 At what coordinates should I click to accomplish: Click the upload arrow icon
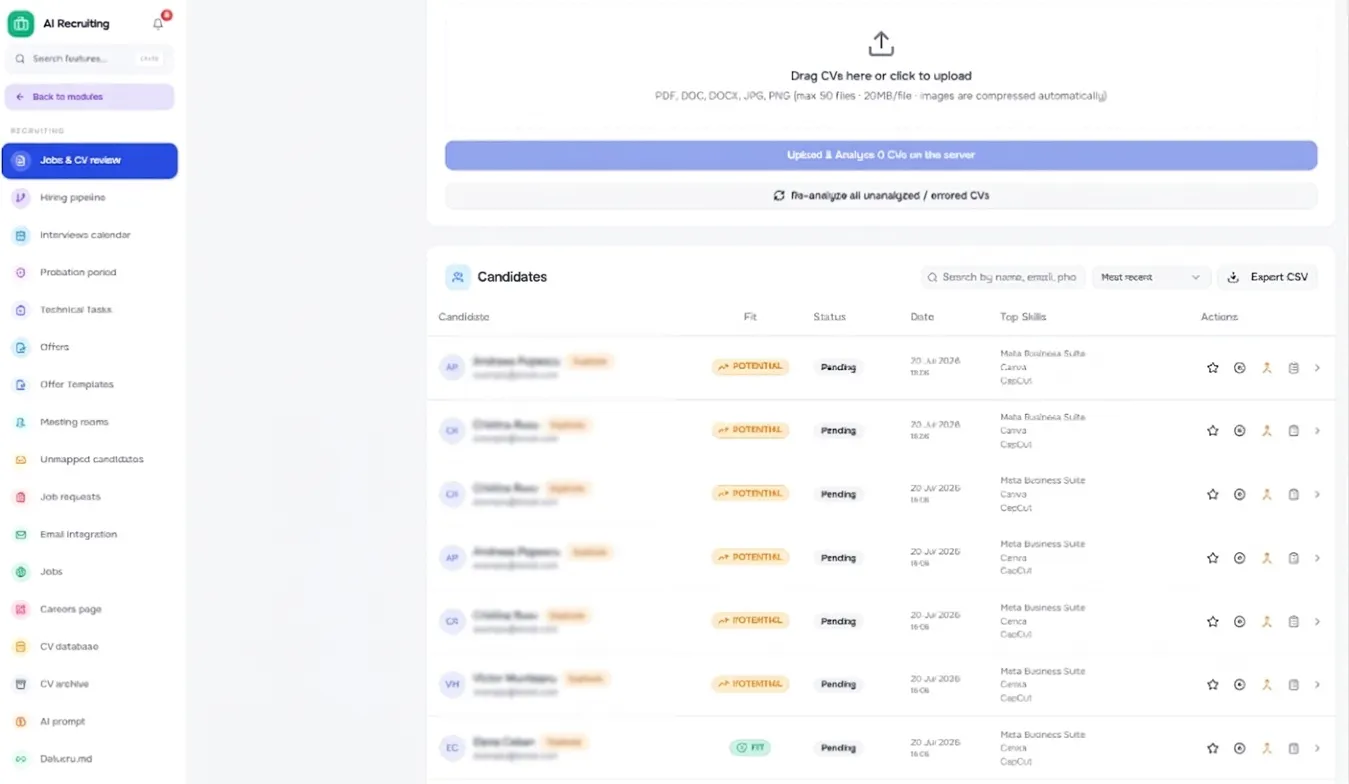click(x=881, y=44)
